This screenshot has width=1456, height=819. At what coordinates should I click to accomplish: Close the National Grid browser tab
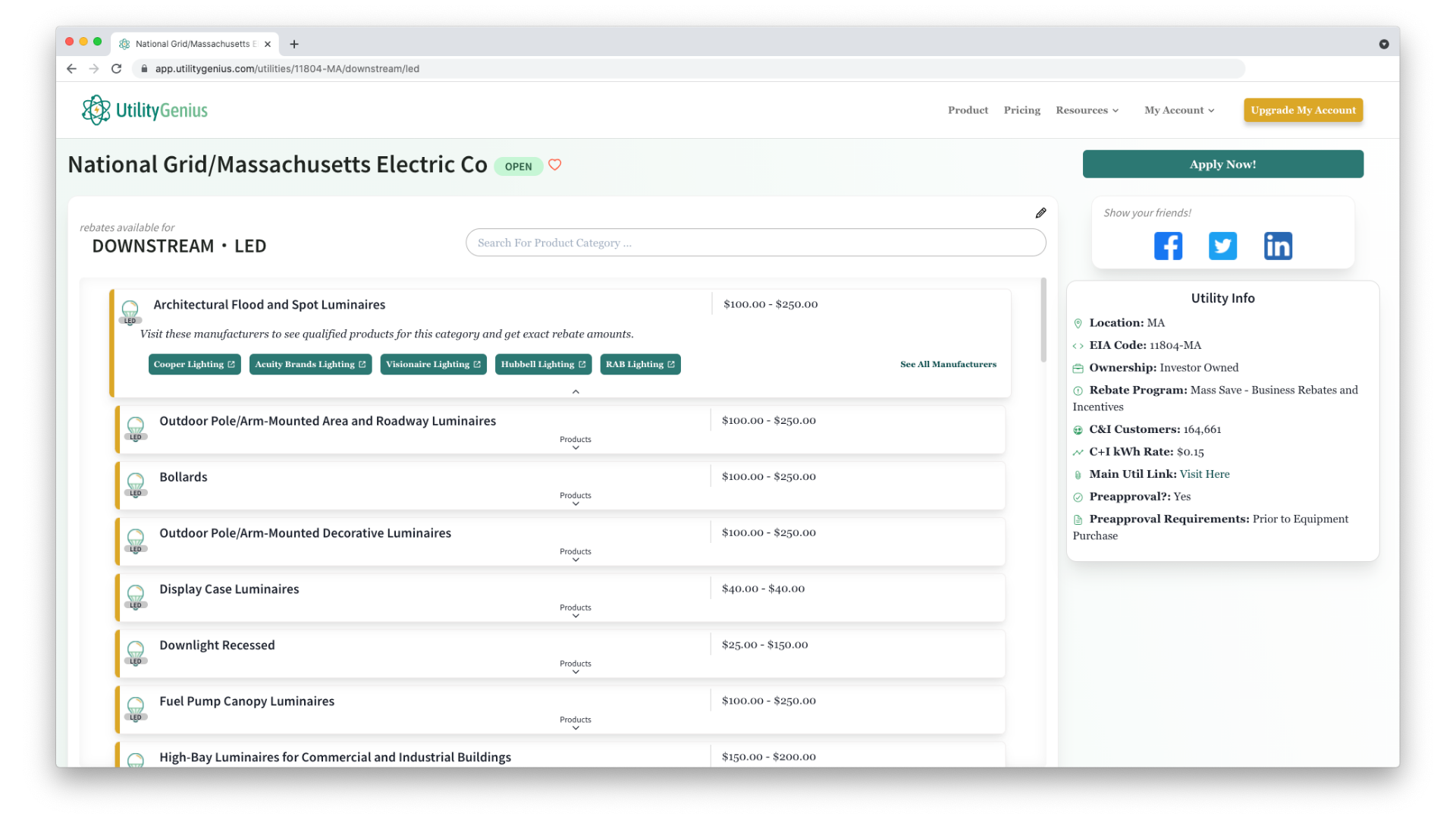[268, 44]
